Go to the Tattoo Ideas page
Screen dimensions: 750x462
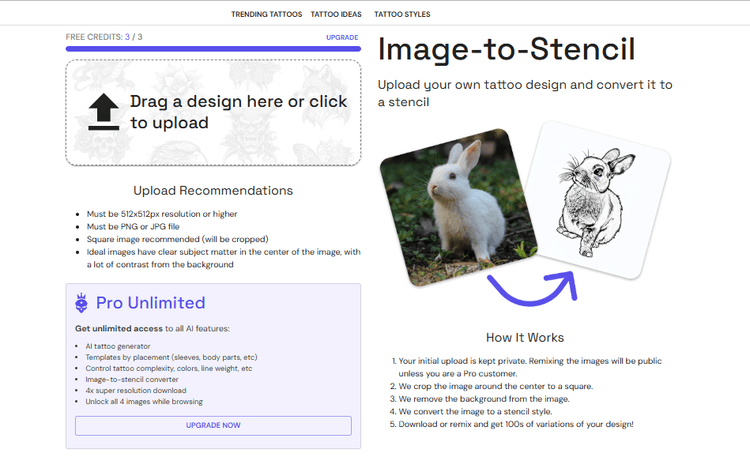tap(338, 15)
